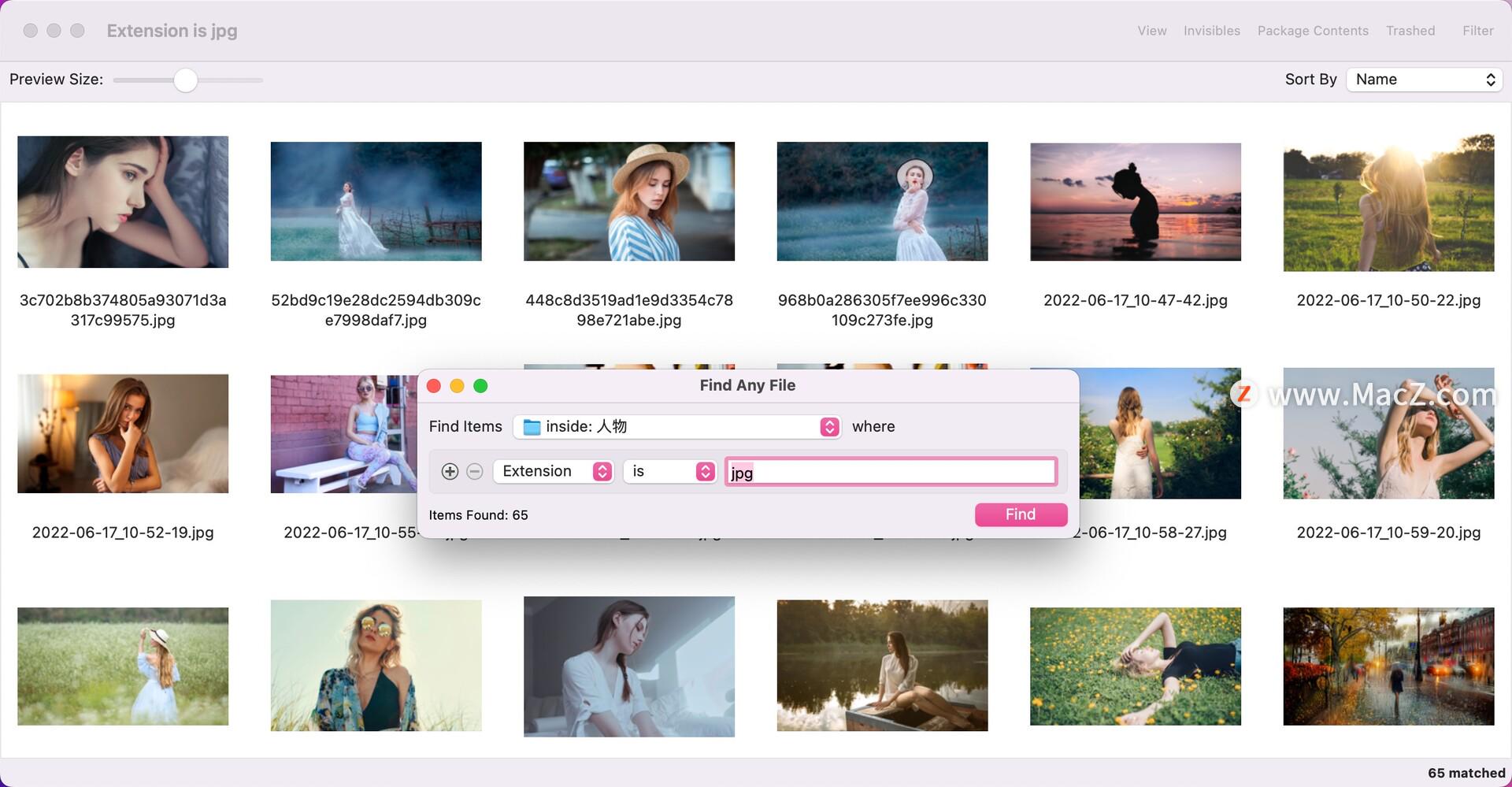Click filename label 2022-06-17_10-47-42.jpg
The height and width of the screenshot is (787, 1512).
point(1136,300)
